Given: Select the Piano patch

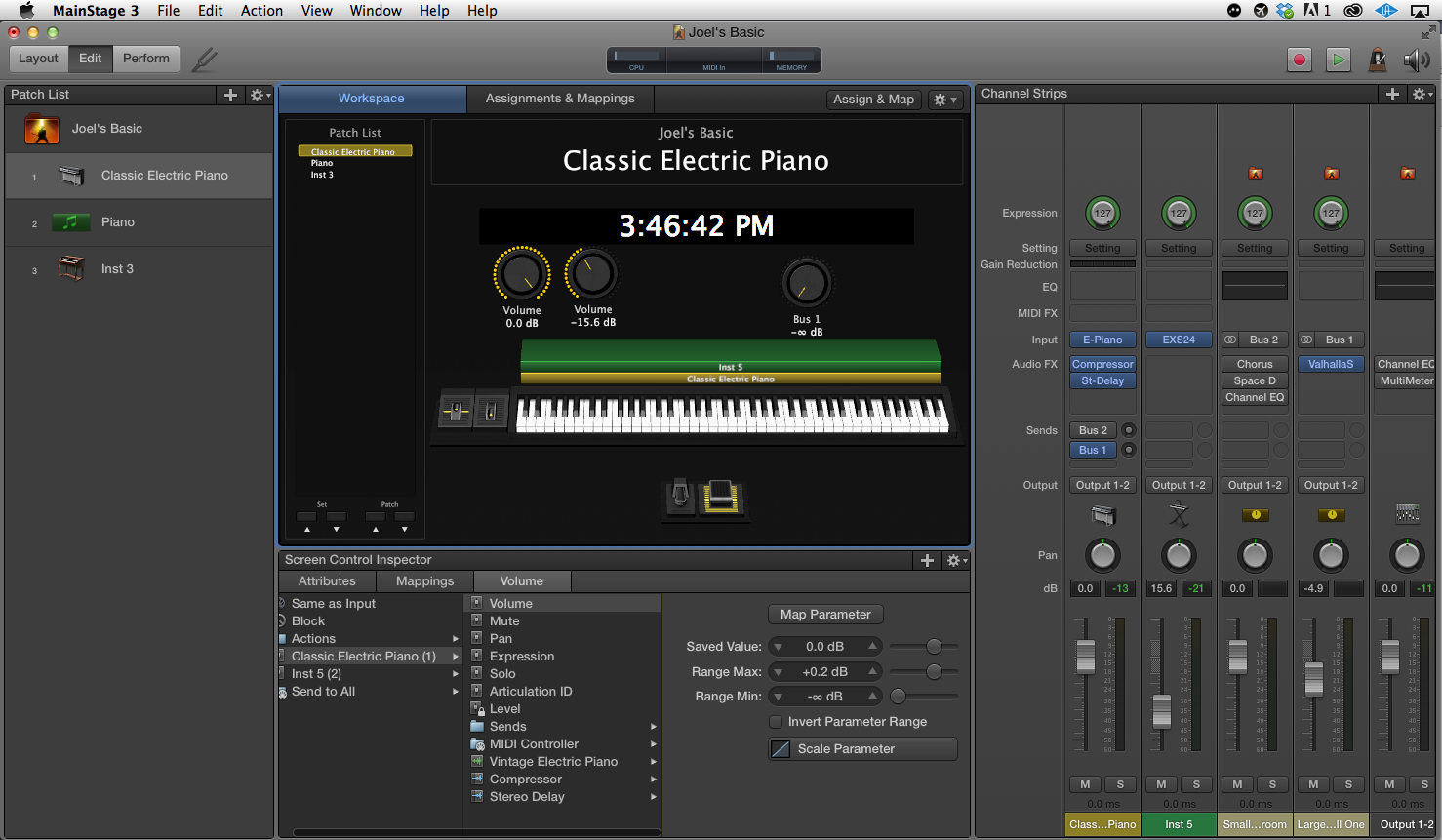Looking at the screenshot, I should [x=140, y=222].
